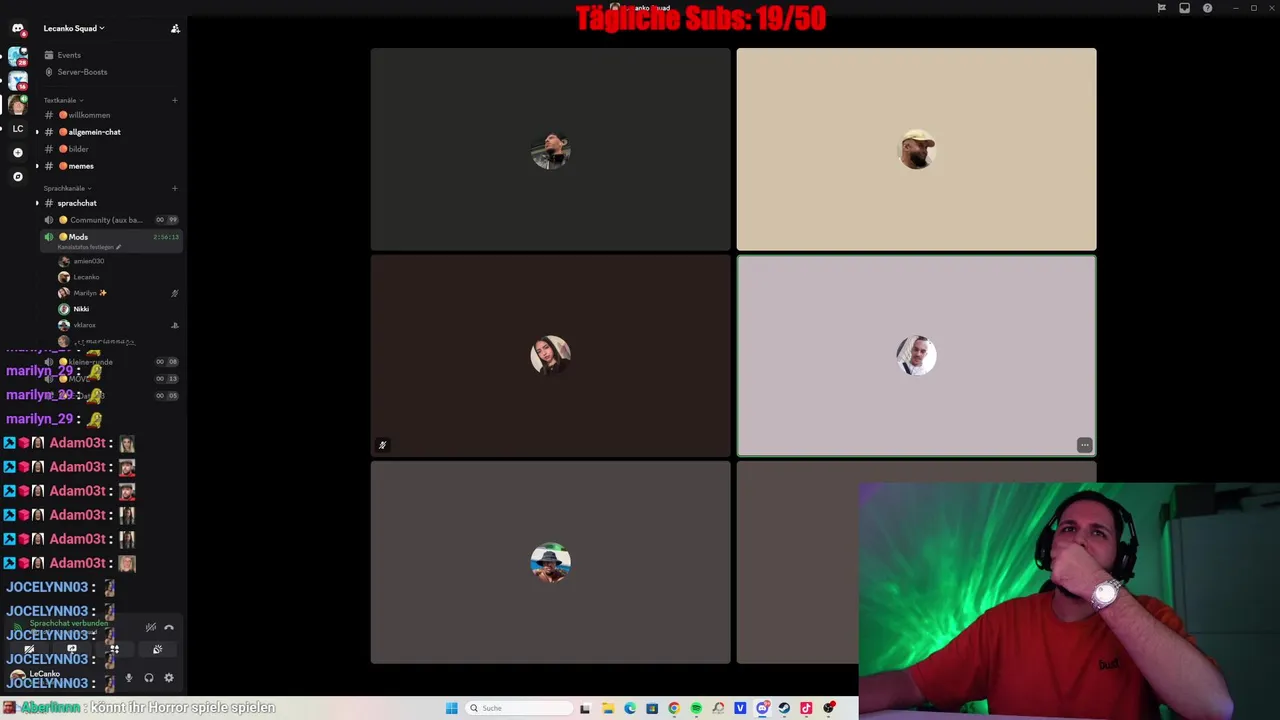1280x720 pixels.
Task: Click the bottom-left video tile with the hat avatar
Action: click(x=550, y=562)
